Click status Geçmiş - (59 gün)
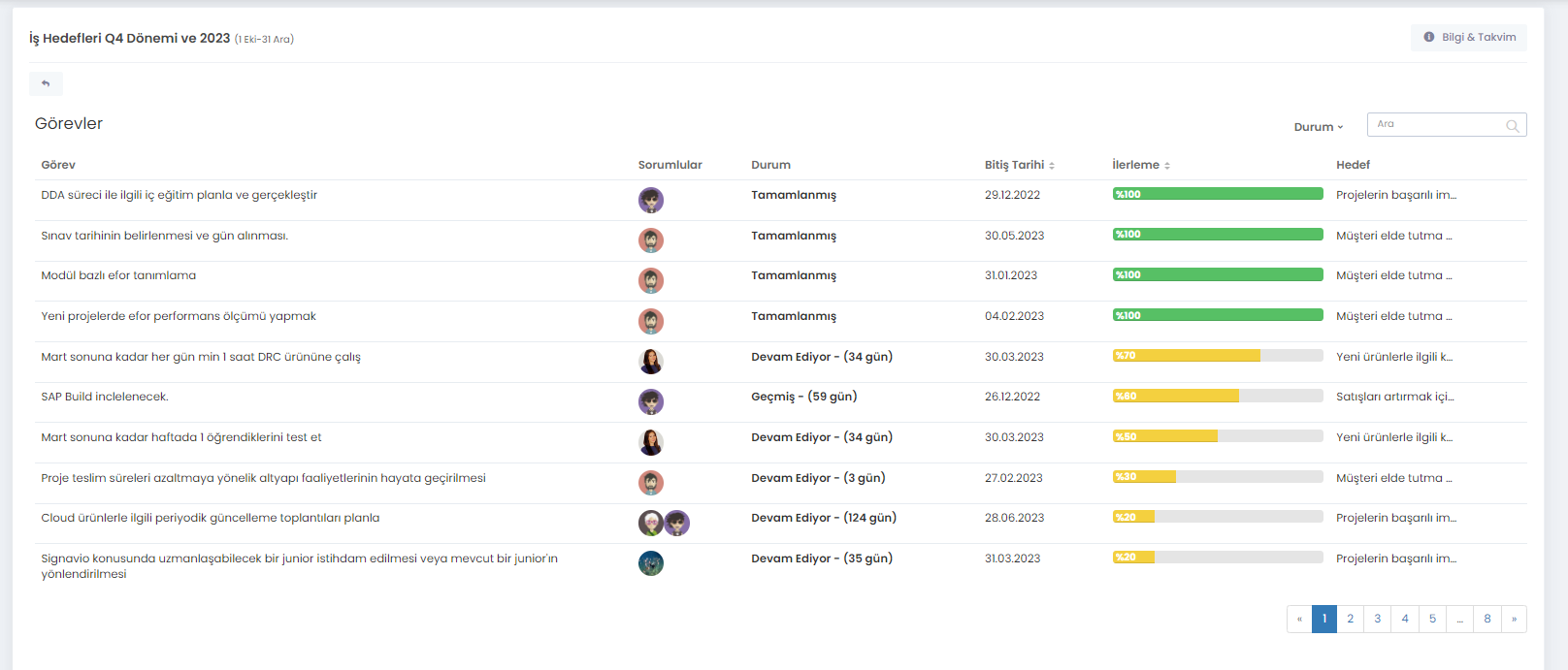 tap(804, 397)
